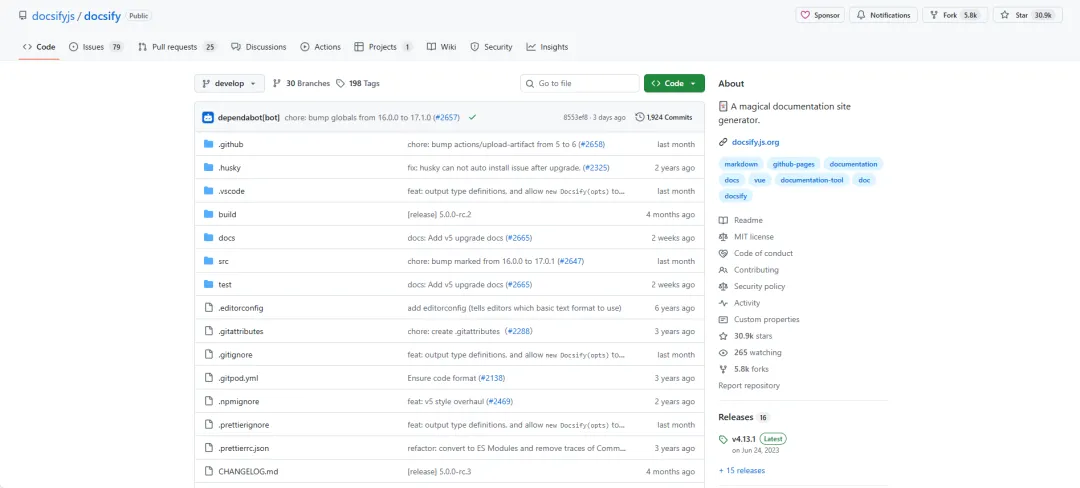Open .prettierignore file name
The height and width of the screenshot is (488, 1080).
tap(243, 425)
